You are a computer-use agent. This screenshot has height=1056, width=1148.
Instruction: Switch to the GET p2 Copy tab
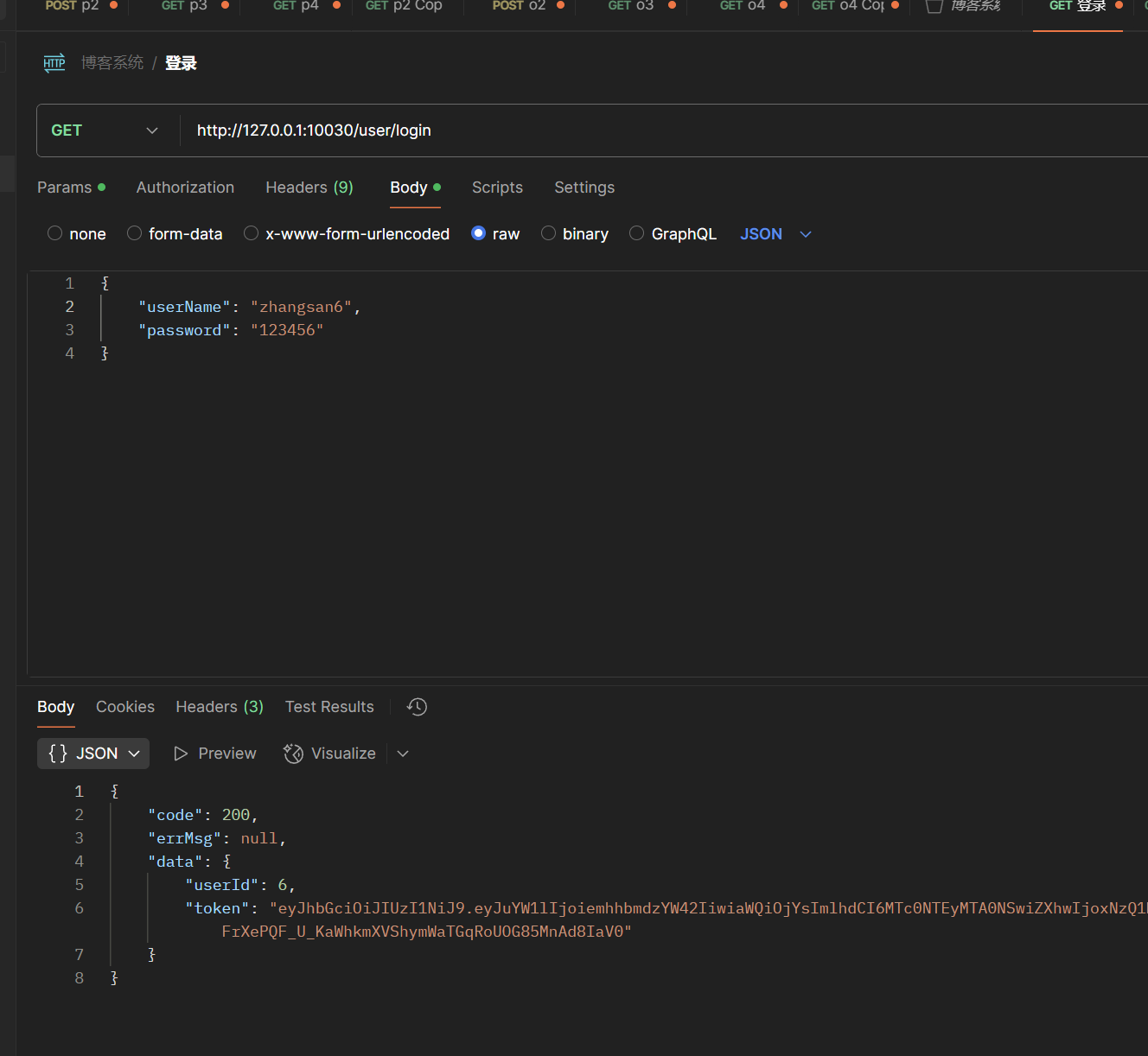click(x=404, y=6)
